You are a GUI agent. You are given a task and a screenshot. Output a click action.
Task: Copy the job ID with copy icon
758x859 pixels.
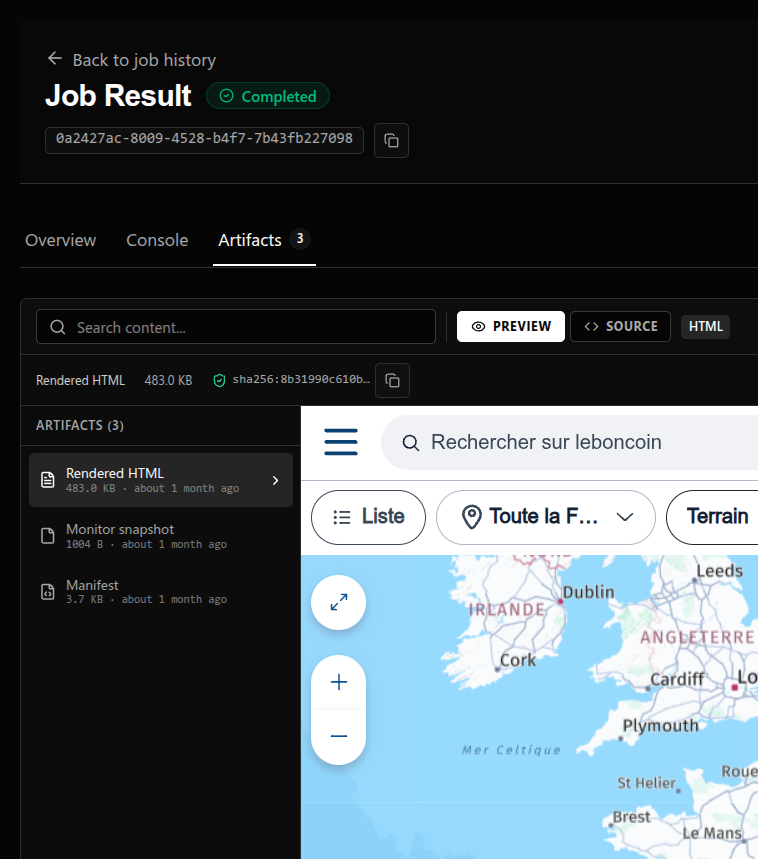click(391, 141)
